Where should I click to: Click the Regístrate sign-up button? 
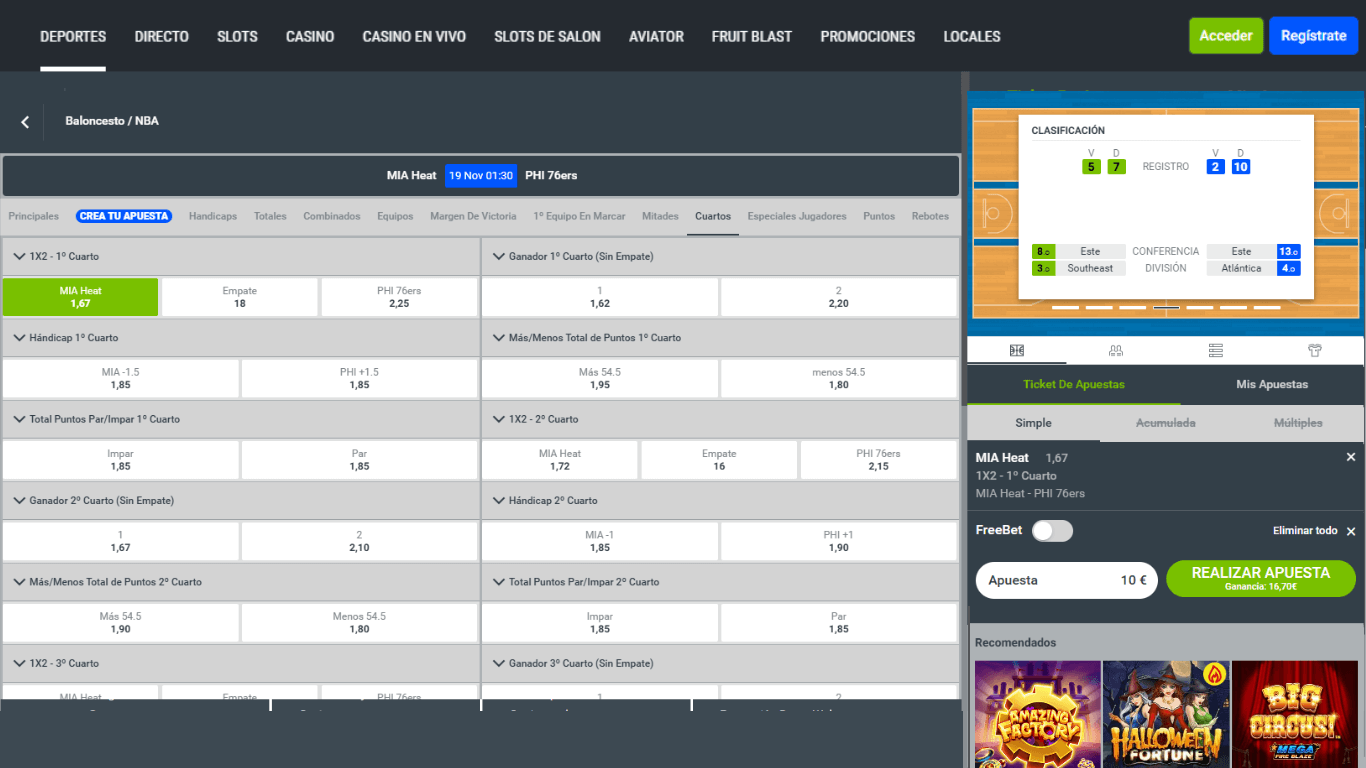pyautogui.click(x=1314, y=36)
